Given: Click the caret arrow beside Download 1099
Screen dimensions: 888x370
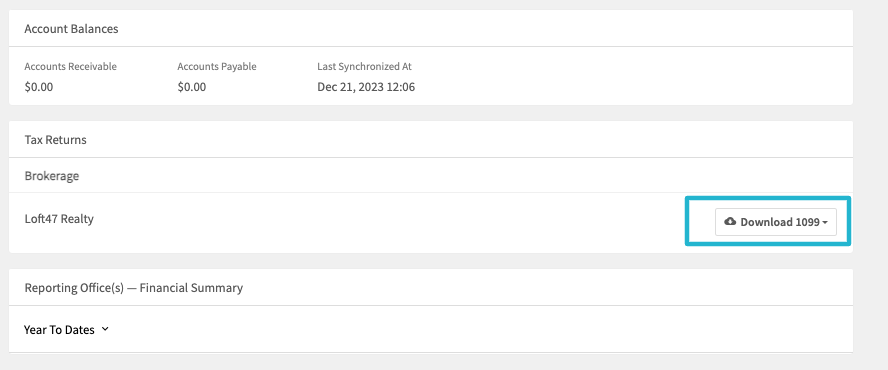Looking at the screenshot, I should point(825,222).
